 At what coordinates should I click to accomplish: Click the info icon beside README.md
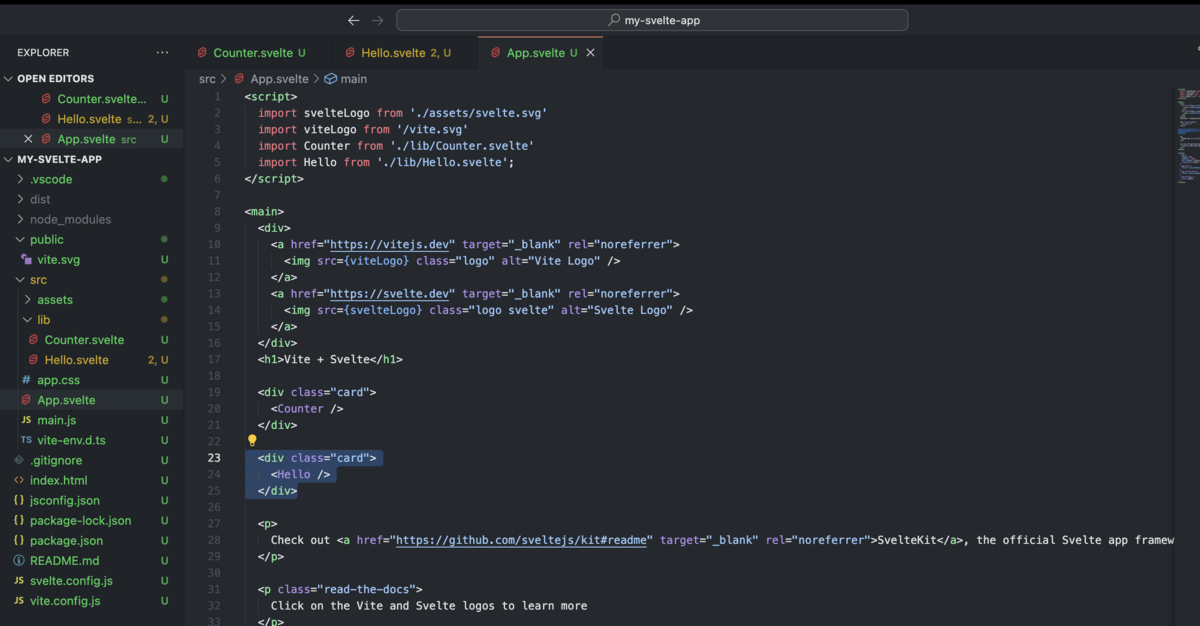[x=19, y=560]
